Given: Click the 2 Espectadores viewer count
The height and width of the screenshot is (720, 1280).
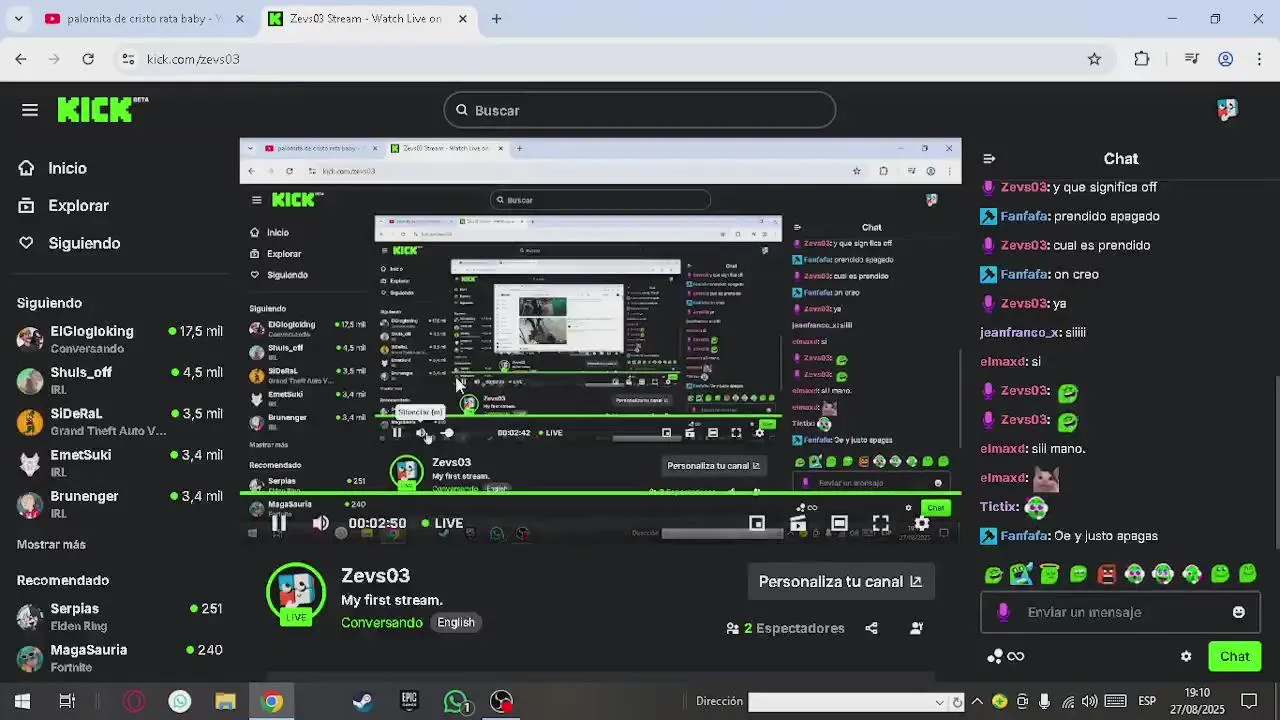Looking at the screenshot, I should 786,628.
